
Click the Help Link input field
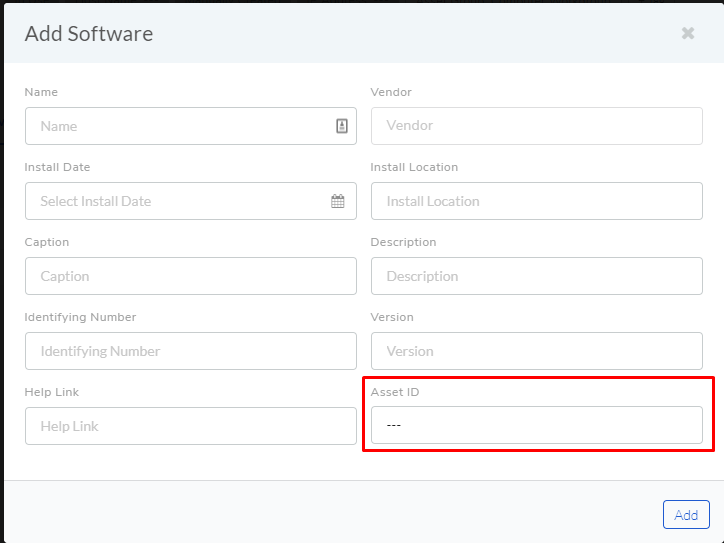[191, 426]
